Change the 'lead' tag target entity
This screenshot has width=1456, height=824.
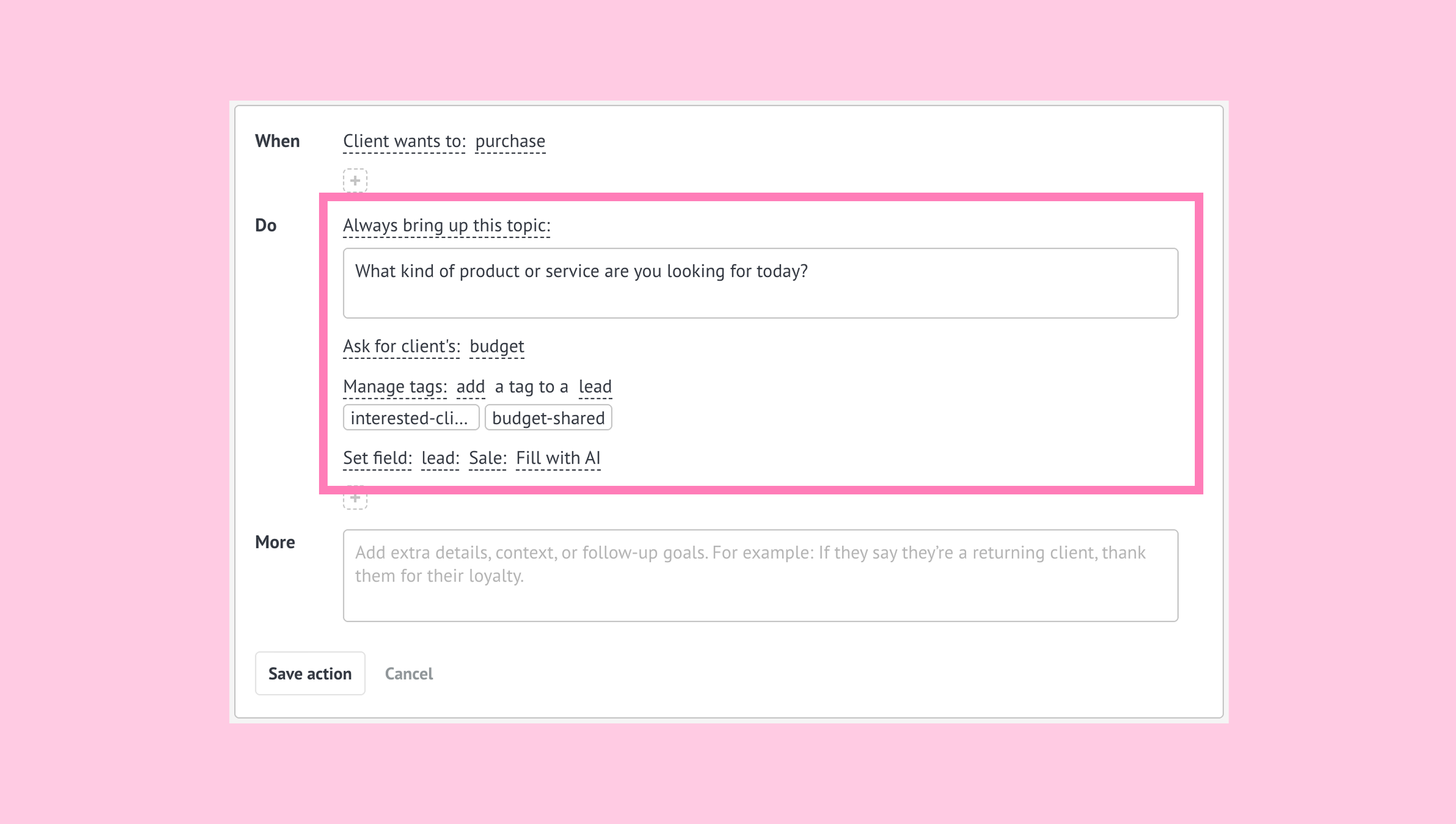595,386
